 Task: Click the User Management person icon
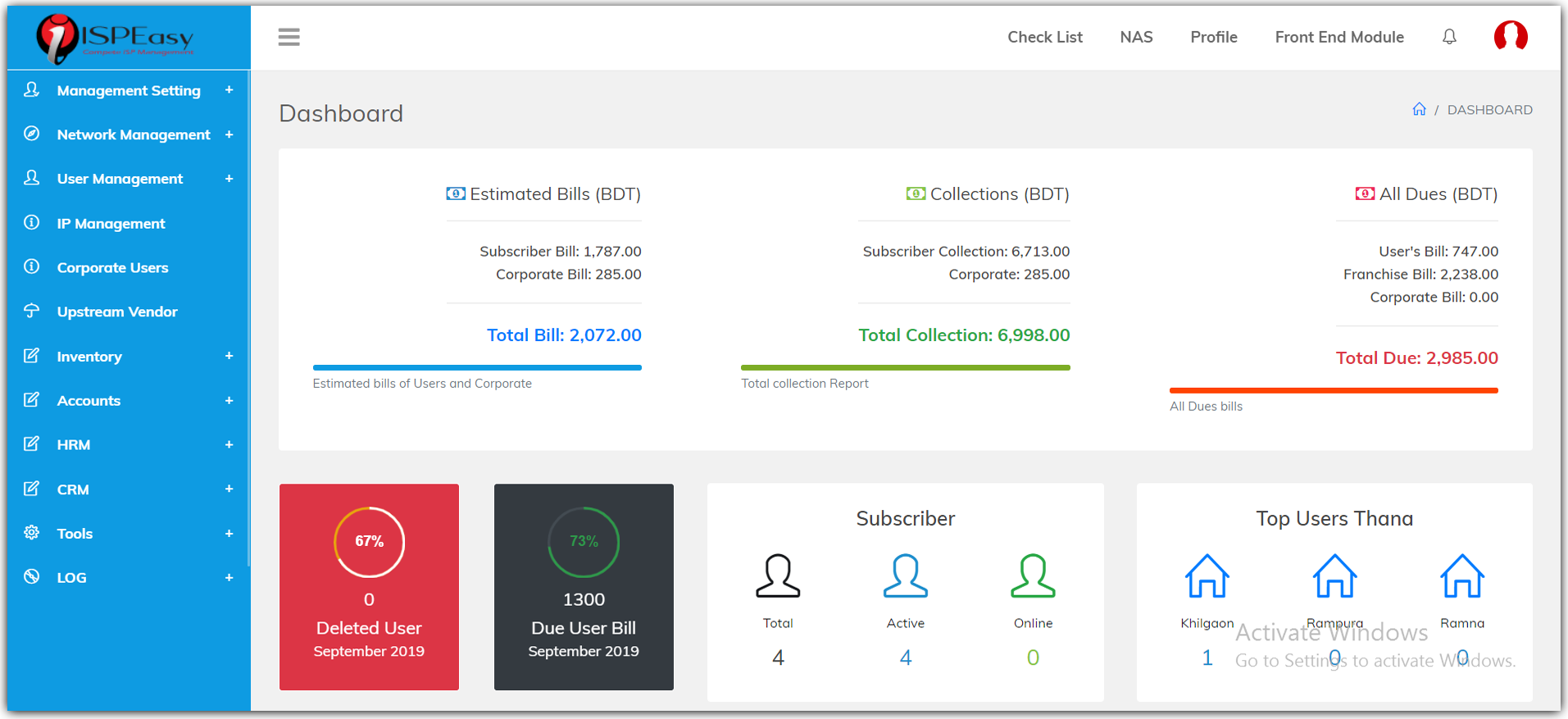click(x=32, y=178)
